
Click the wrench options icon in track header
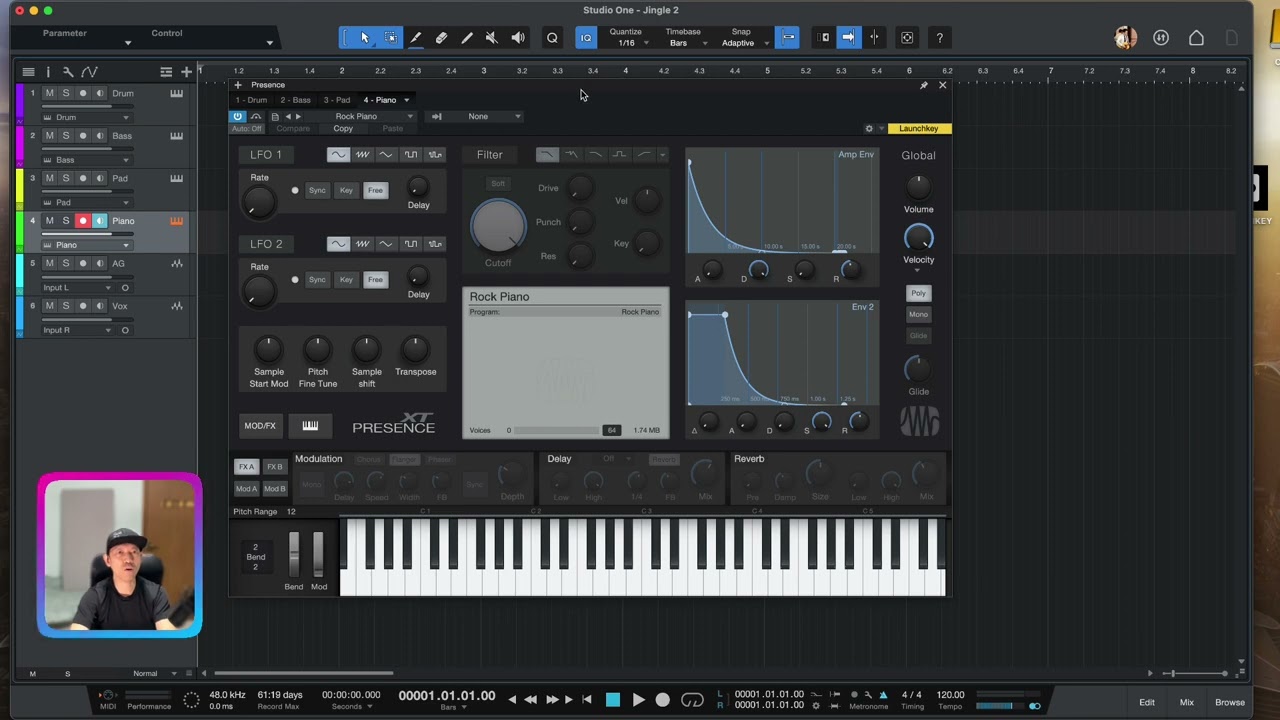point(68,72)
